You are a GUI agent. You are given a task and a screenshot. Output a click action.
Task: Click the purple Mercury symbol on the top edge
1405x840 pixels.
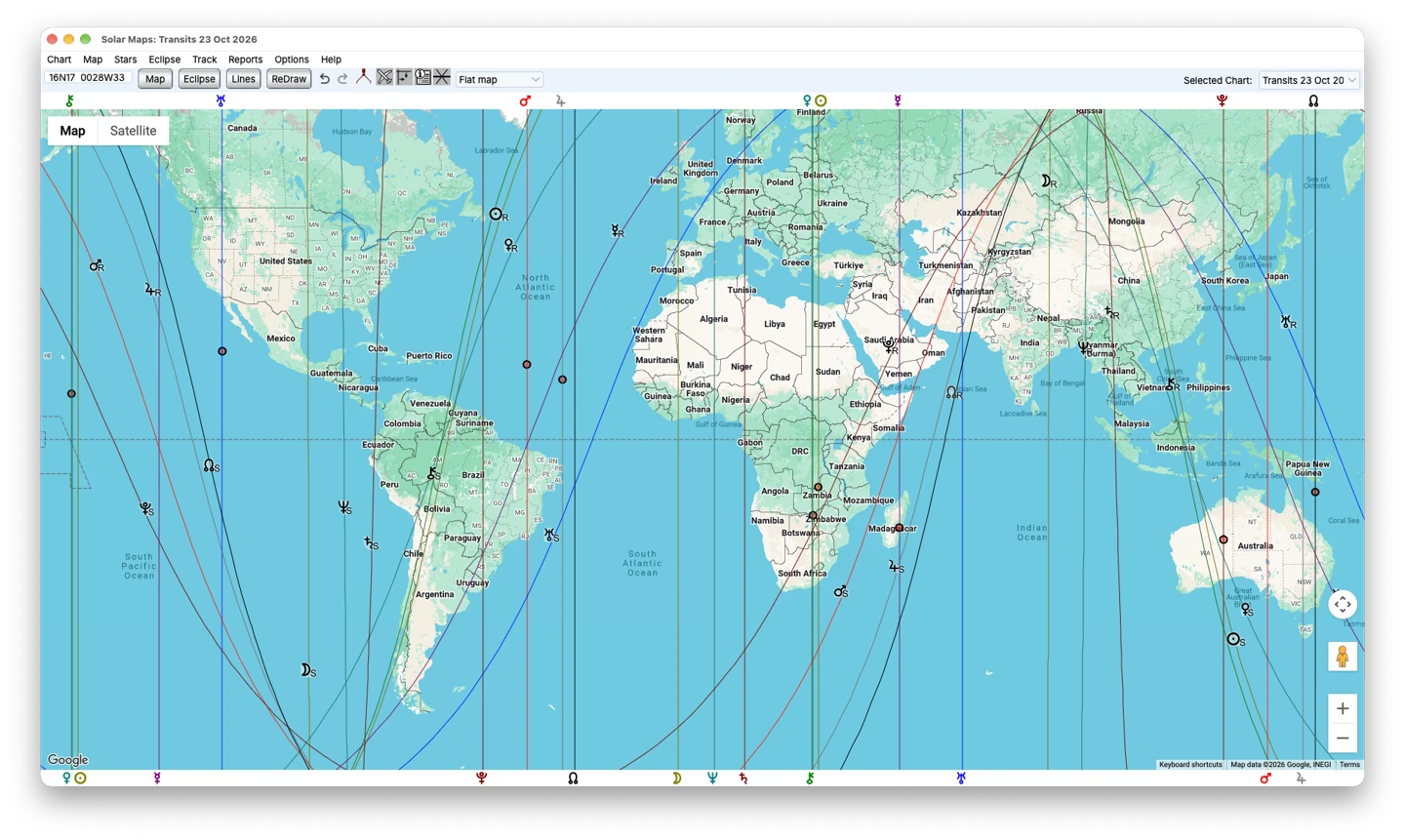898,100
